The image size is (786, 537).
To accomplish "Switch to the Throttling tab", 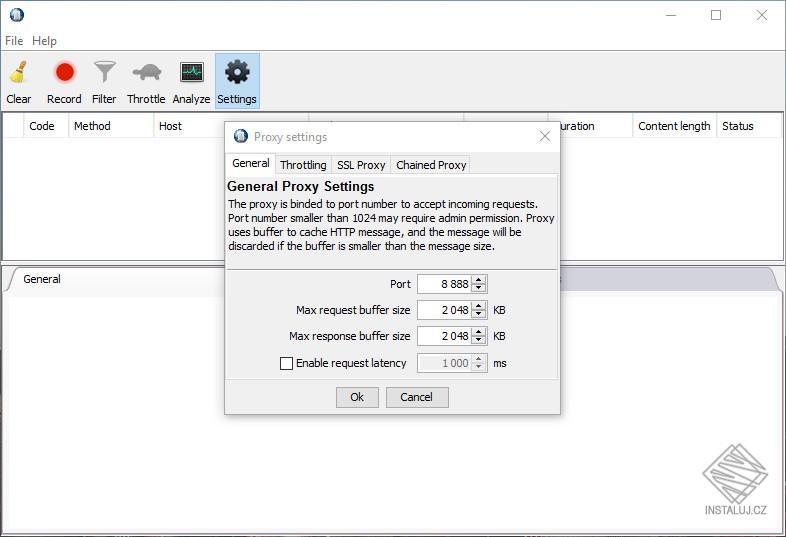I will pos(303,165).
